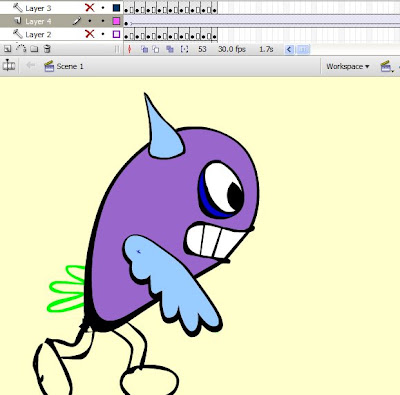Show hidden Layer 3 via red X
Viewport: 400px width, 395px height.
click(x=89, y=7)
